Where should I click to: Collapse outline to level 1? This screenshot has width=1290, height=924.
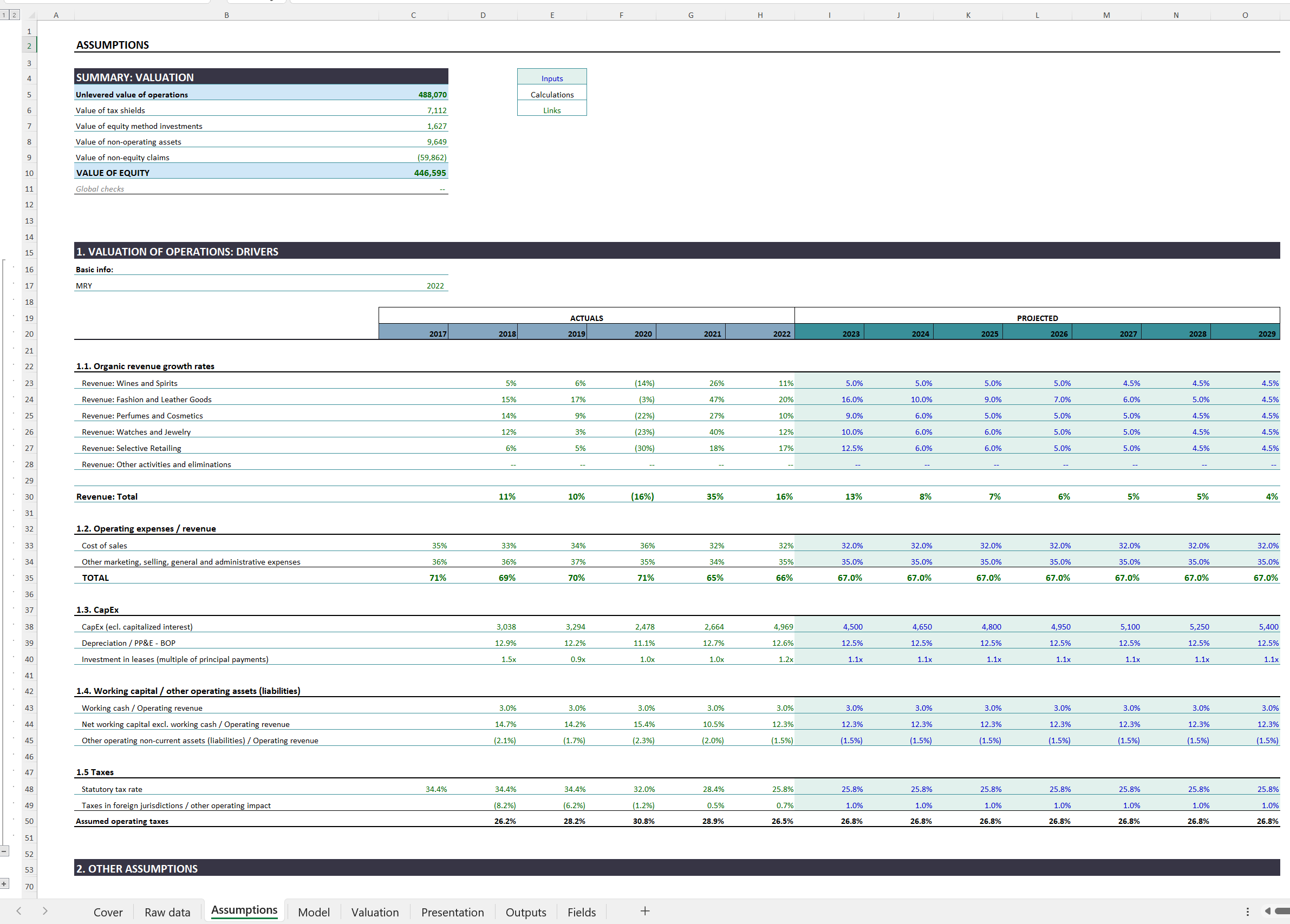pos(4,15)
